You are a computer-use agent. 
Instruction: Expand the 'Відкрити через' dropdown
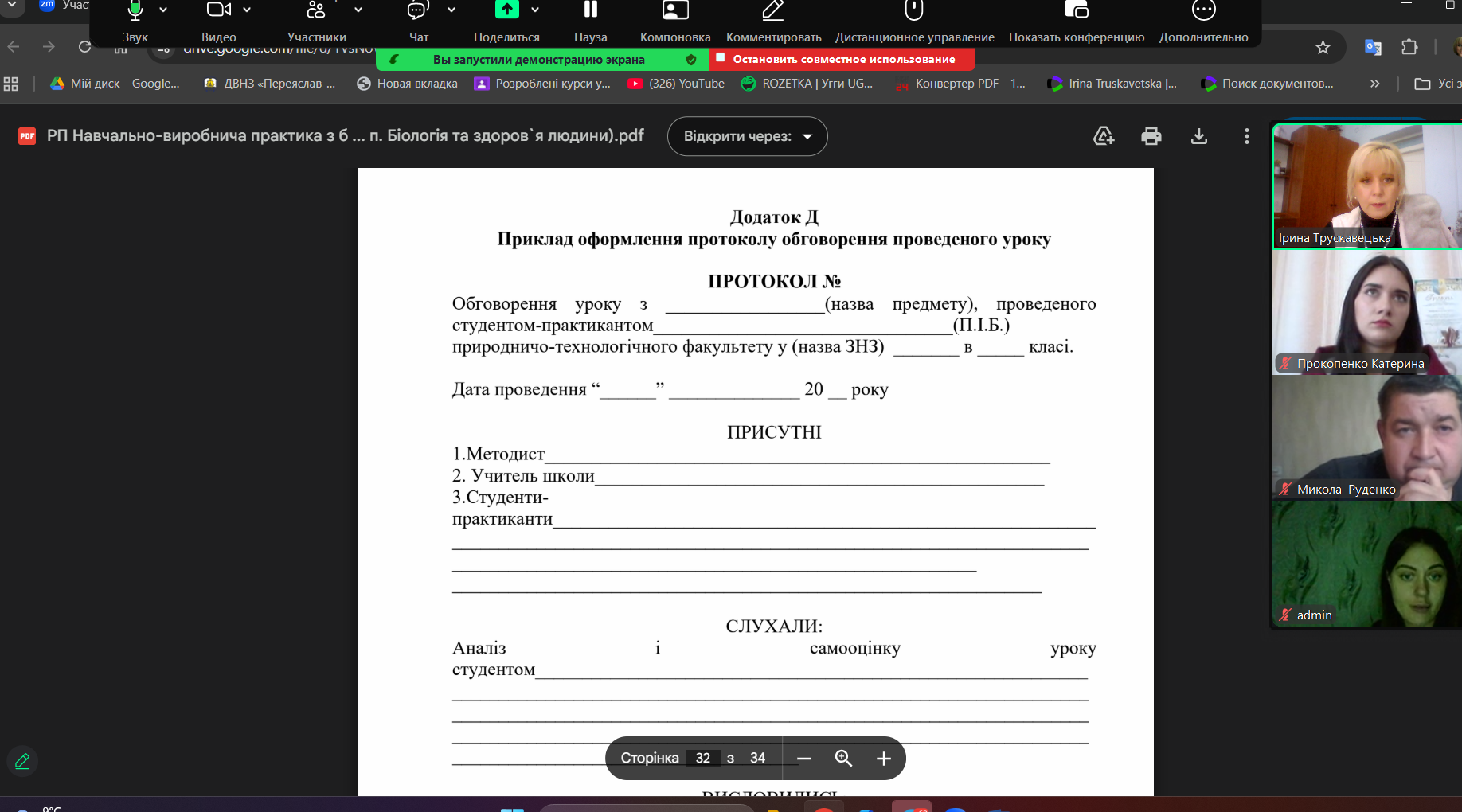pos(747,136)
